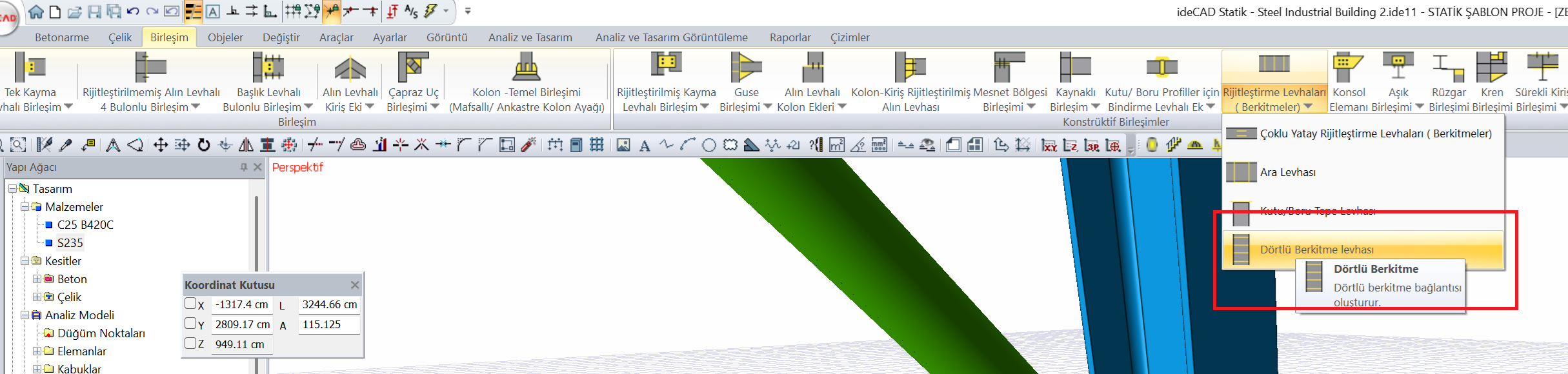
Task: Check the Y checkbox in Koordinat Kutusu
Action: [x=190, y=323]
